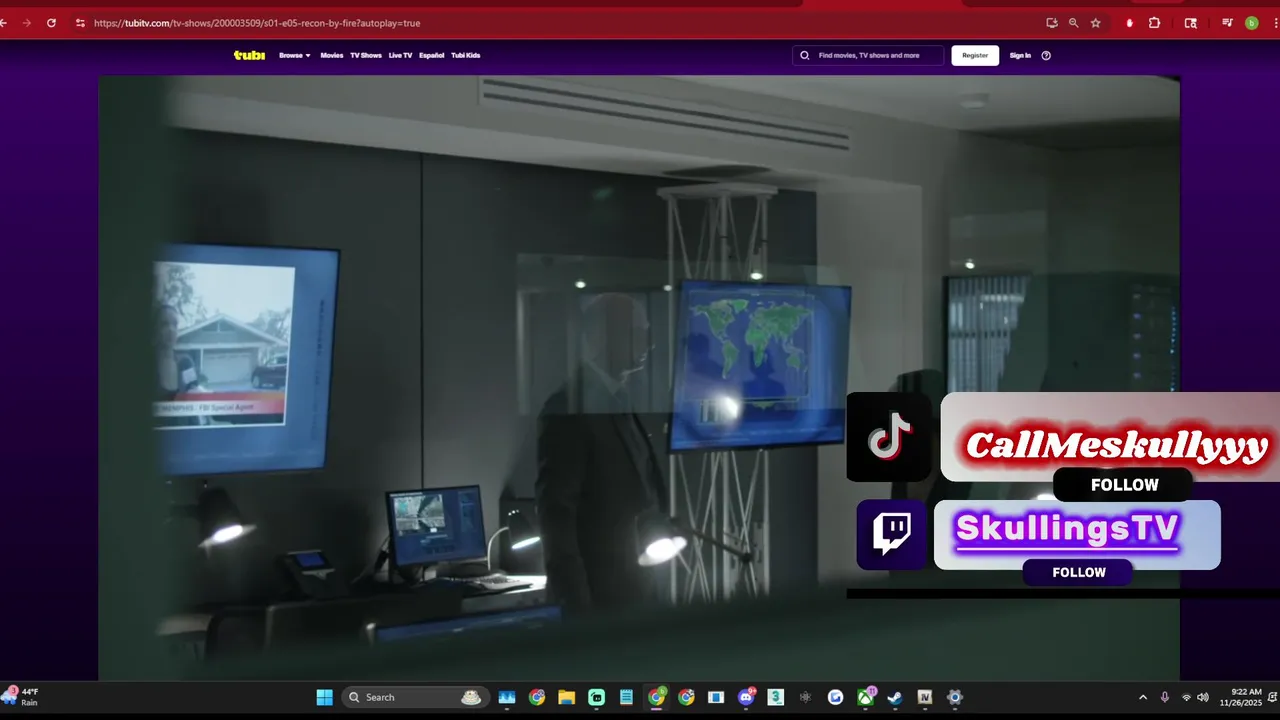The image size is (1280, 720).
Task: Click the video player to pause playback
Action: tap(639, 378)
